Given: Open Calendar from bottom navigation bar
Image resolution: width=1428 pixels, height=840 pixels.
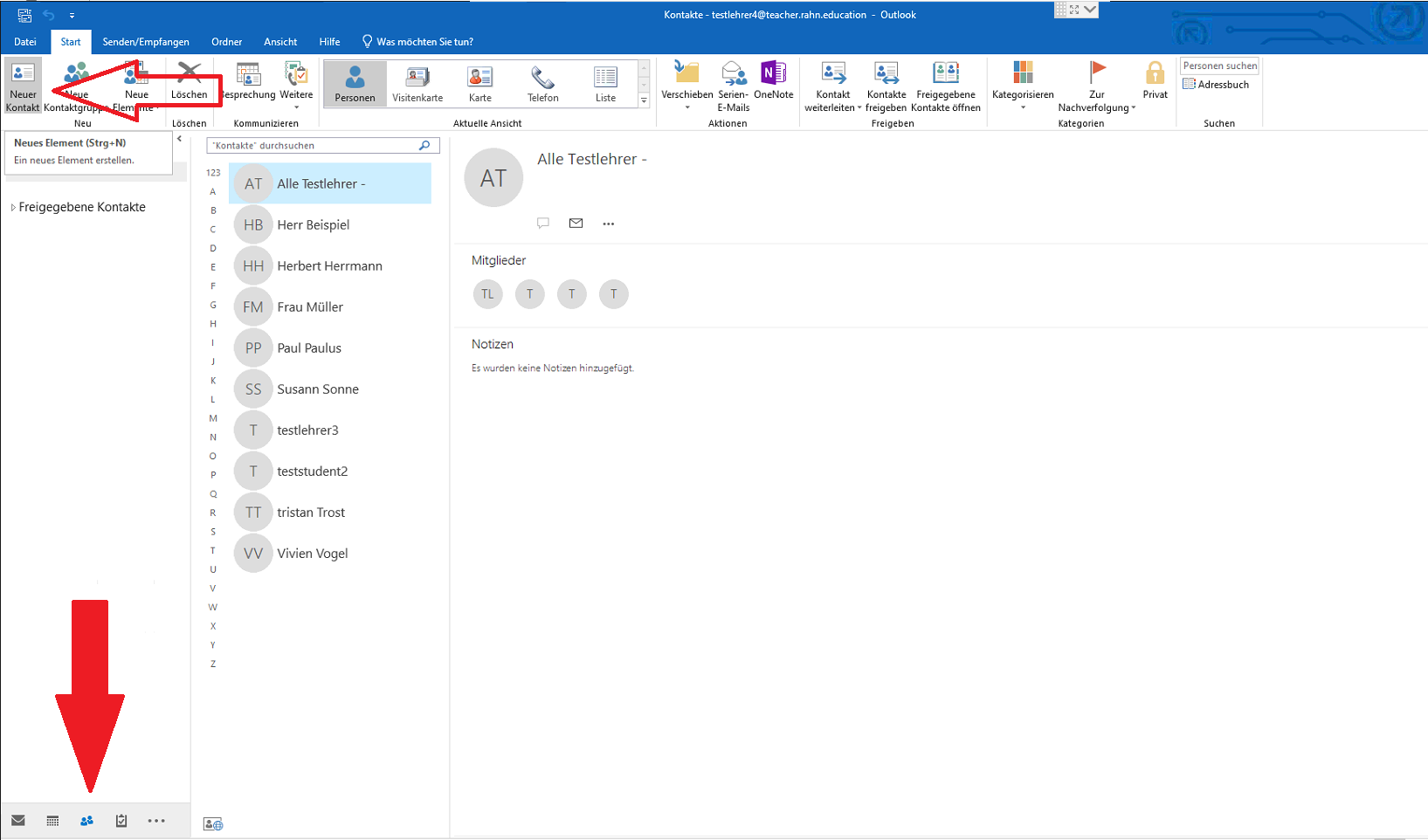Looking at the screenshot, I should point(52,821).
